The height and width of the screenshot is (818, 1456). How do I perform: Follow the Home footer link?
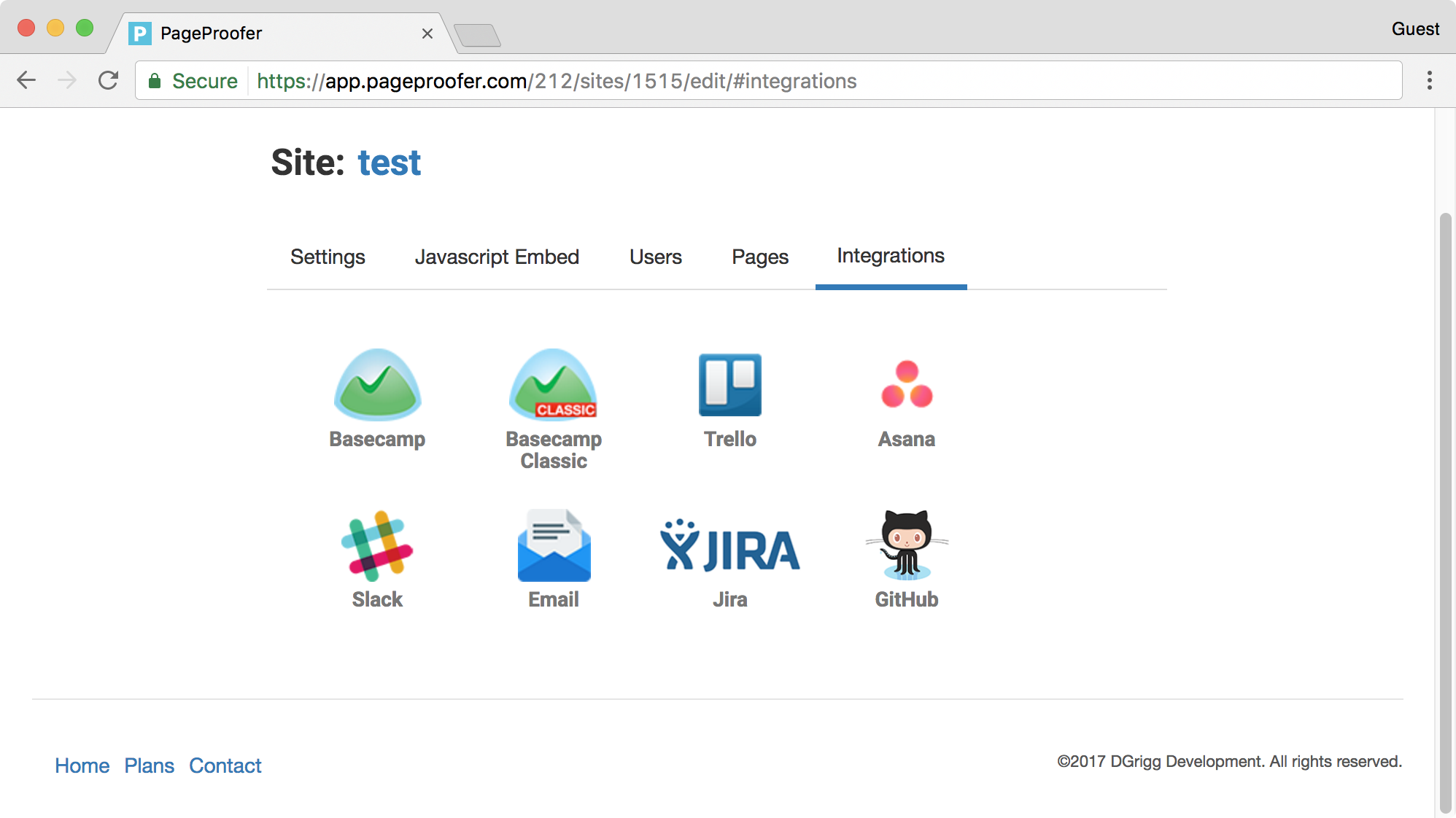[82, 766]
